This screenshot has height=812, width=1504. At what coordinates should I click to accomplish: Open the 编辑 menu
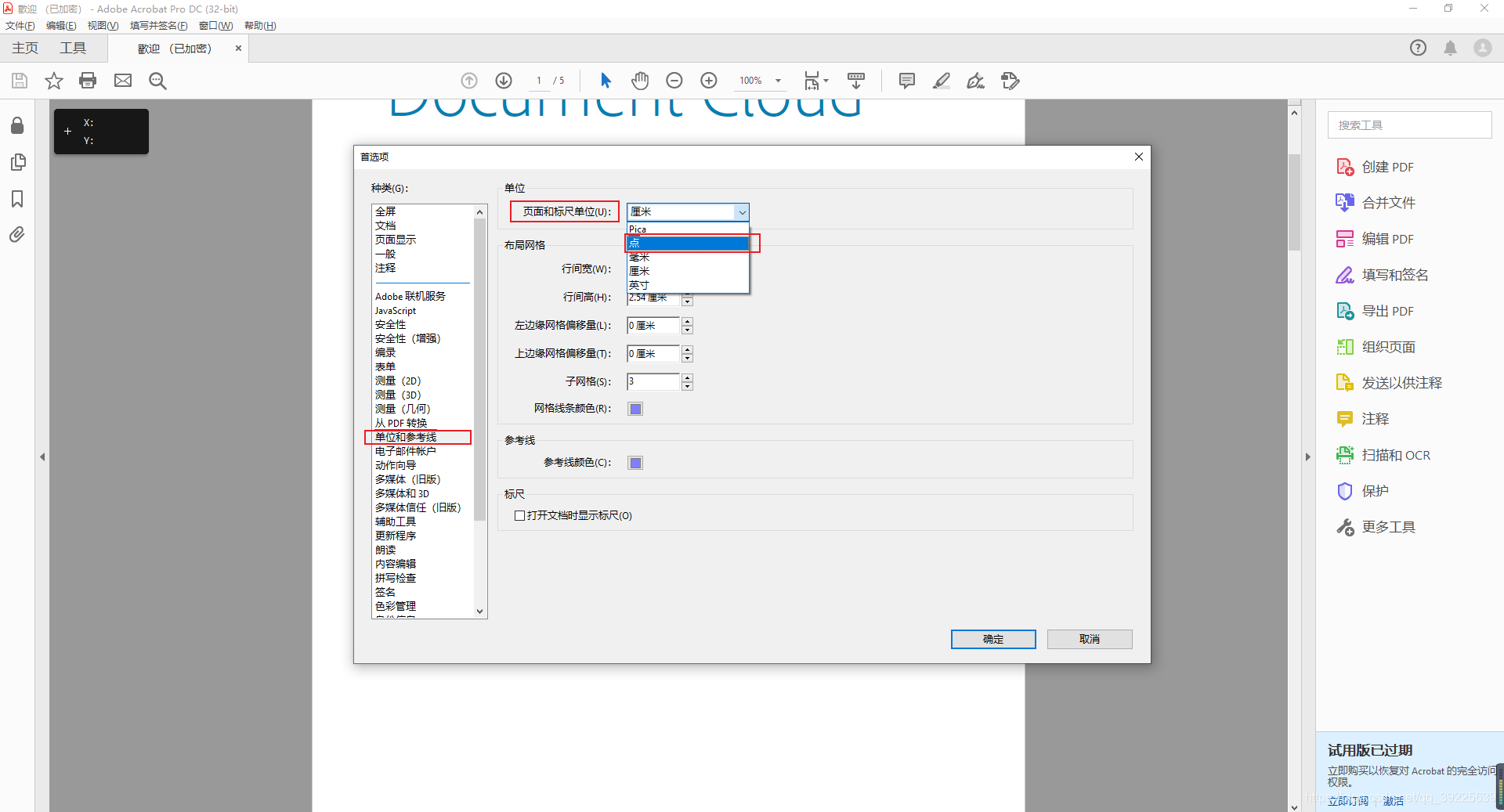61,26
